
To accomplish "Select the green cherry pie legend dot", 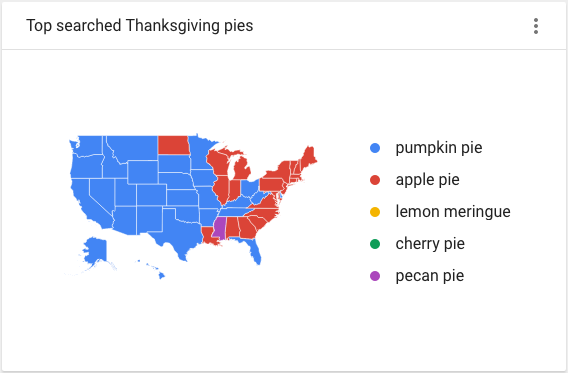I will click(375, 244).
